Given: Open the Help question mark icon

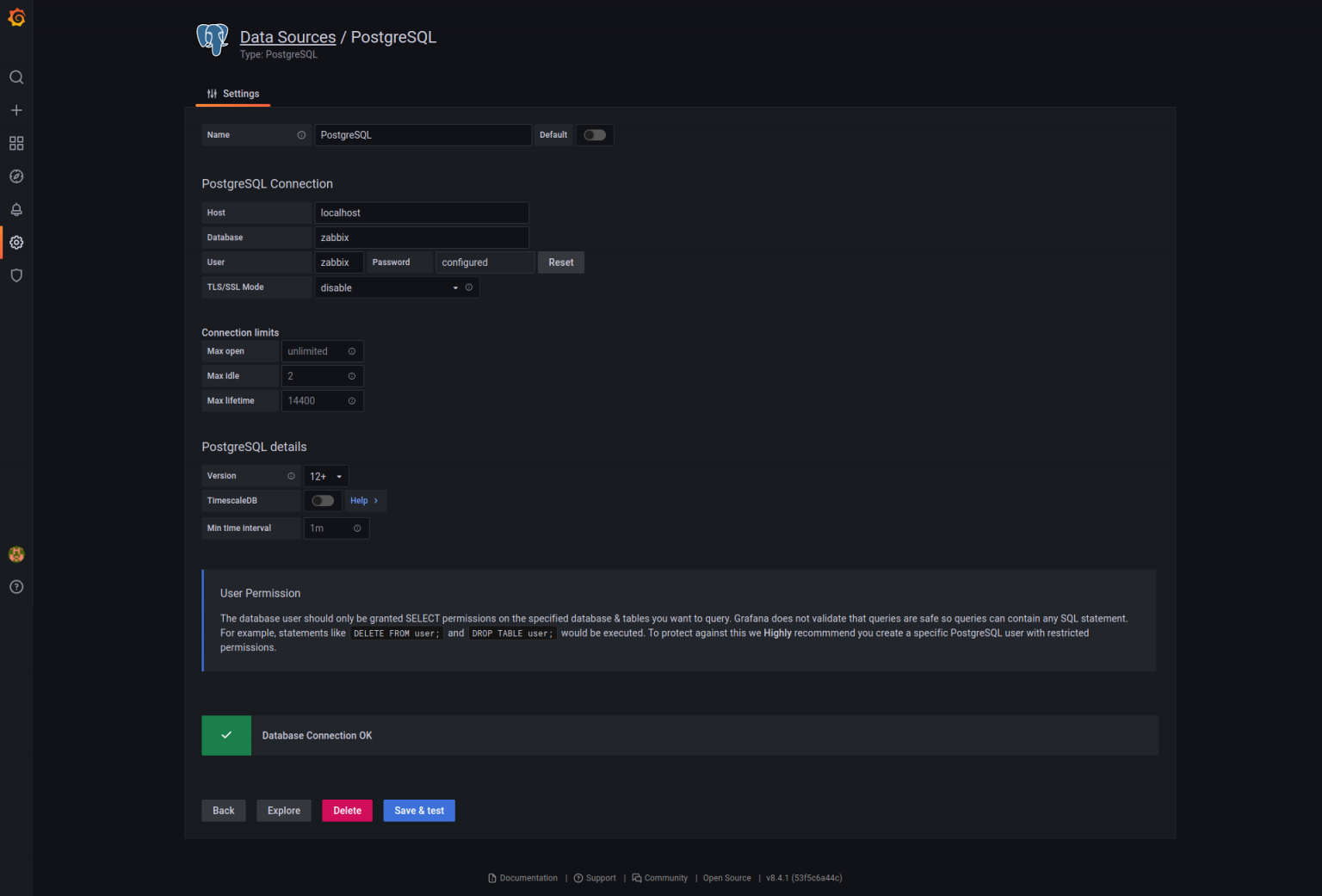Looking at the screenshot, I should coord(16,587).
